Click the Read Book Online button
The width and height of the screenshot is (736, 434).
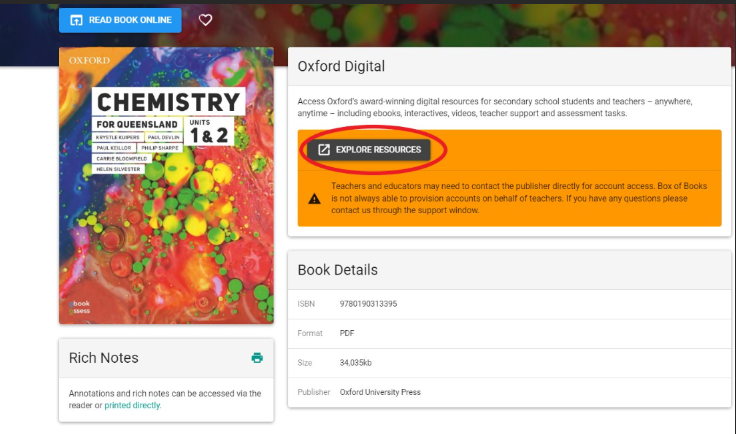tap(120, 20)
